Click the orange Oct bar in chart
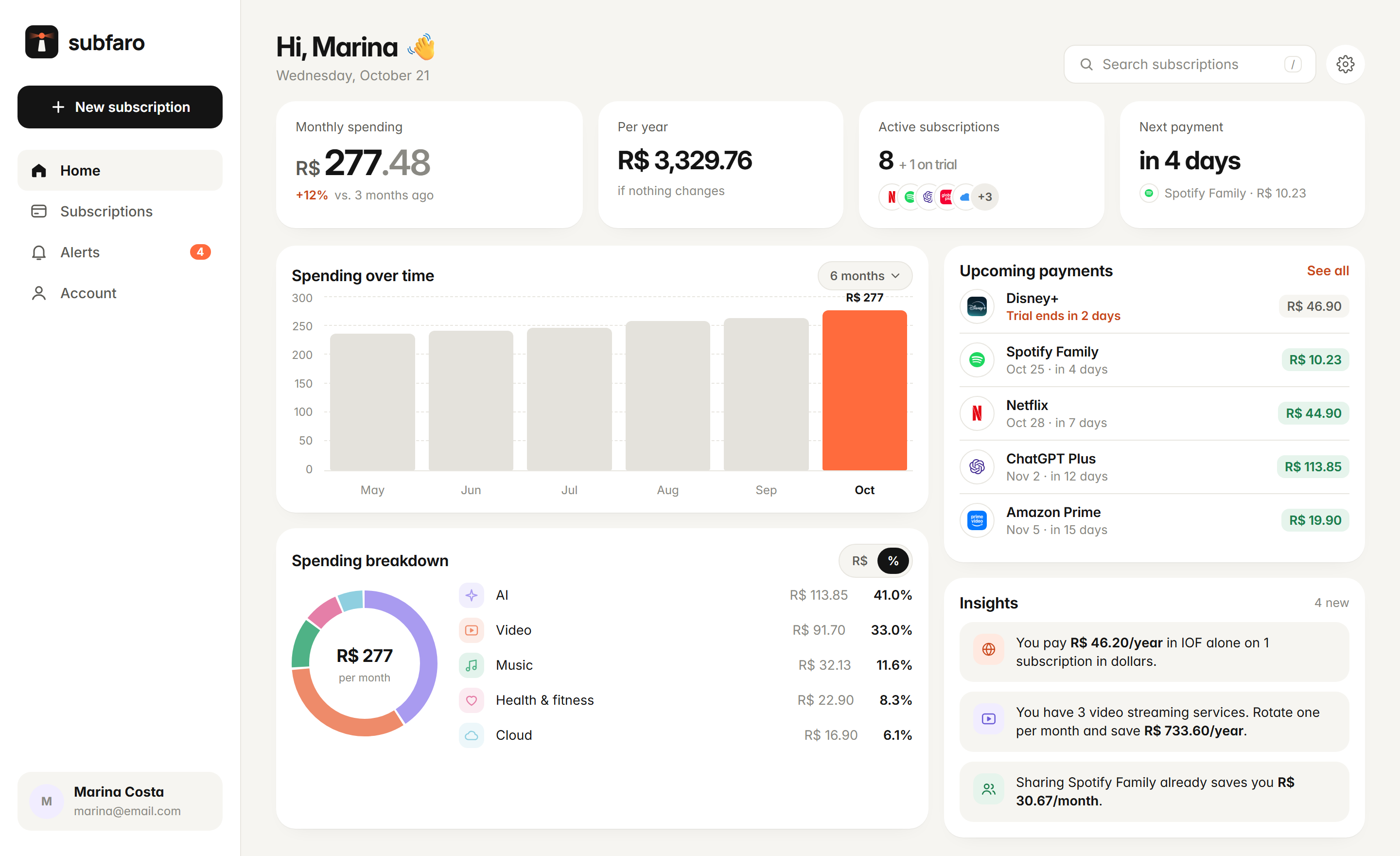 click(x=864, y=391)
